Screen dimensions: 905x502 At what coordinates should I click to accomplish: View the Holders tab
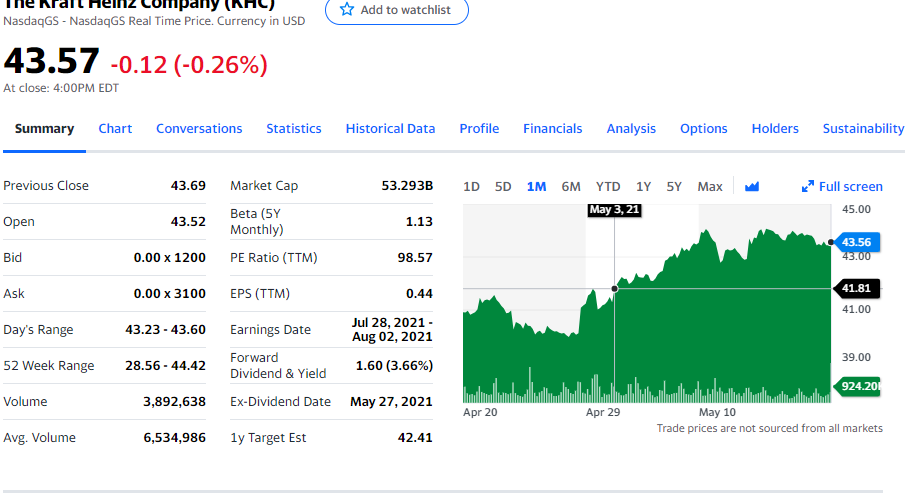pos(775,129)
